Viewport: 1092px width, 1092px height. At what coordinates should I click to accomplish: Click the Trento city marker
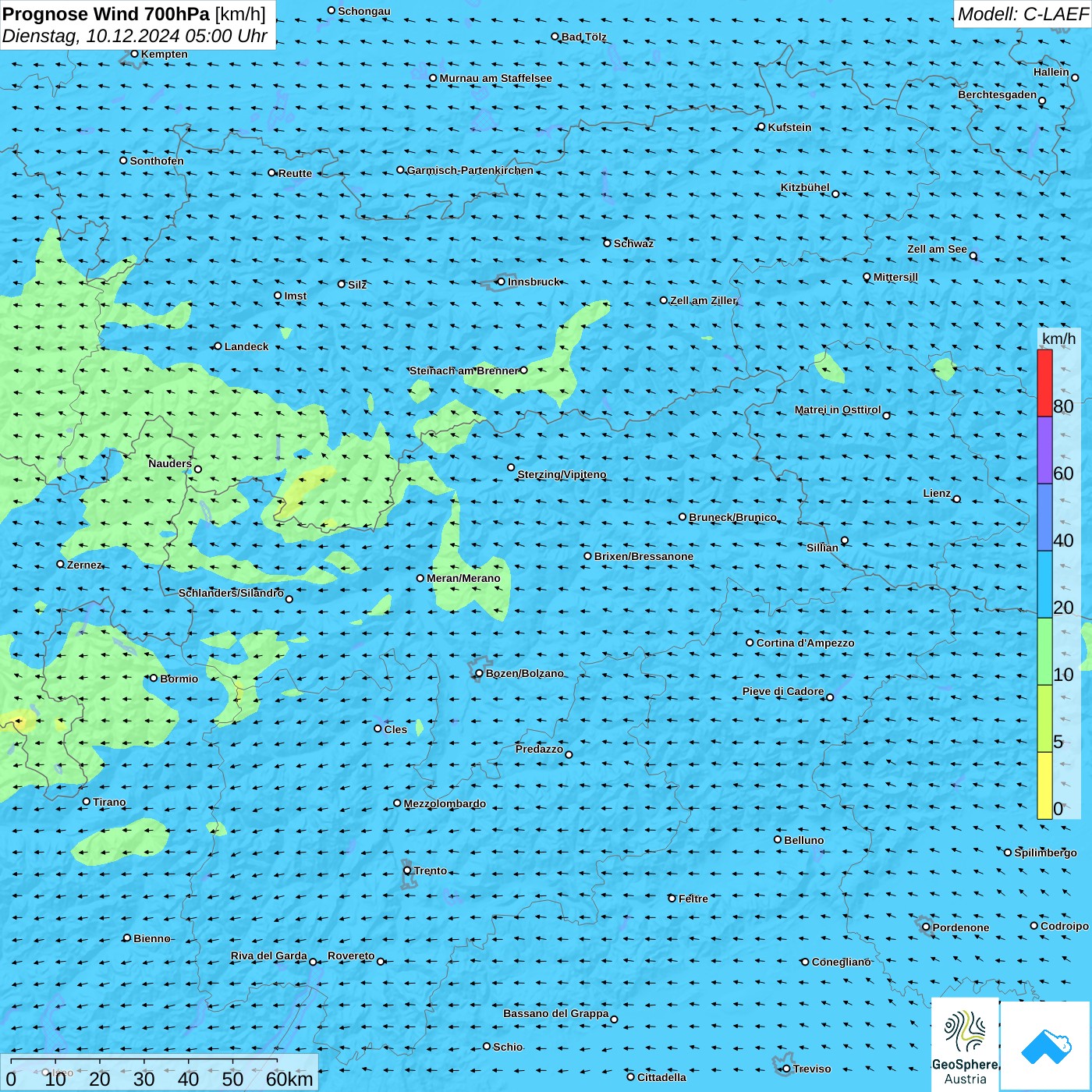[x=406, y=870]
